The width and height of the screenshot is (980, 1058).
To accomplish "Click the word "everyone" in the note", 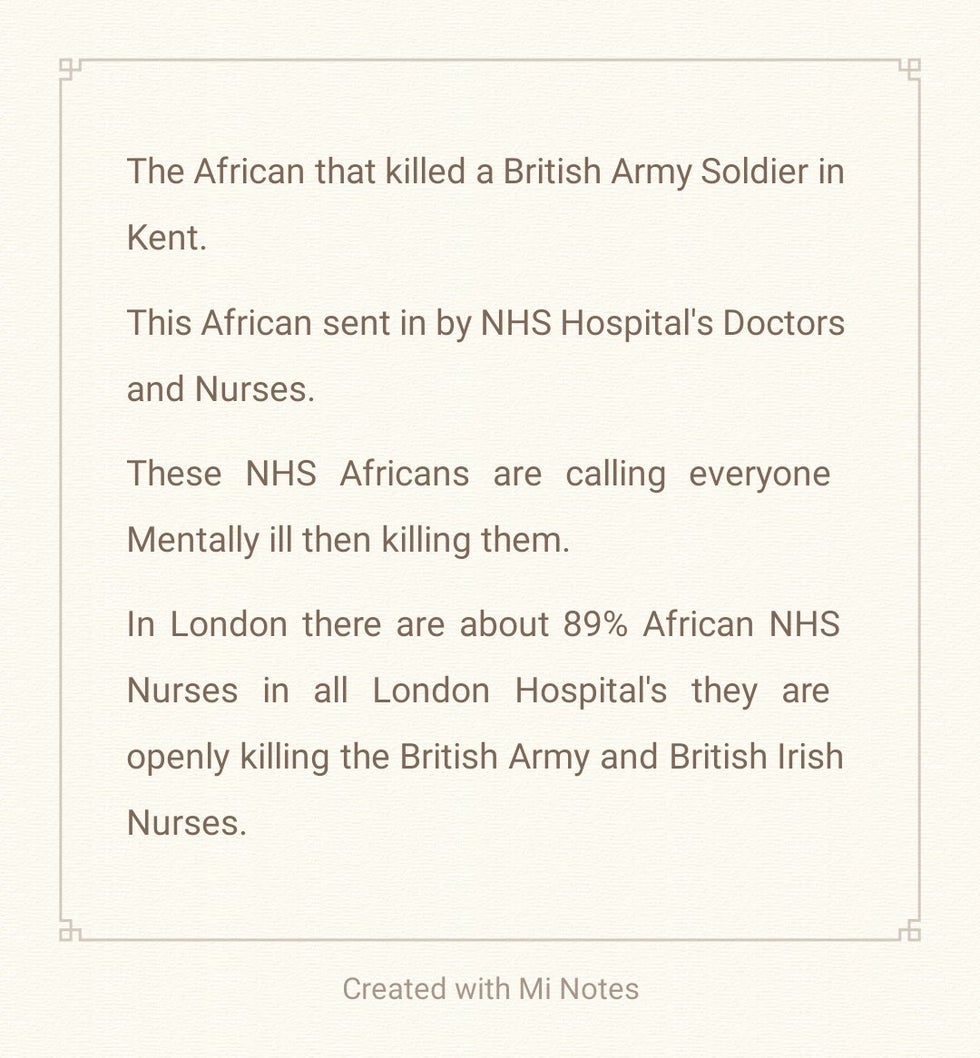I will [759, 473].
